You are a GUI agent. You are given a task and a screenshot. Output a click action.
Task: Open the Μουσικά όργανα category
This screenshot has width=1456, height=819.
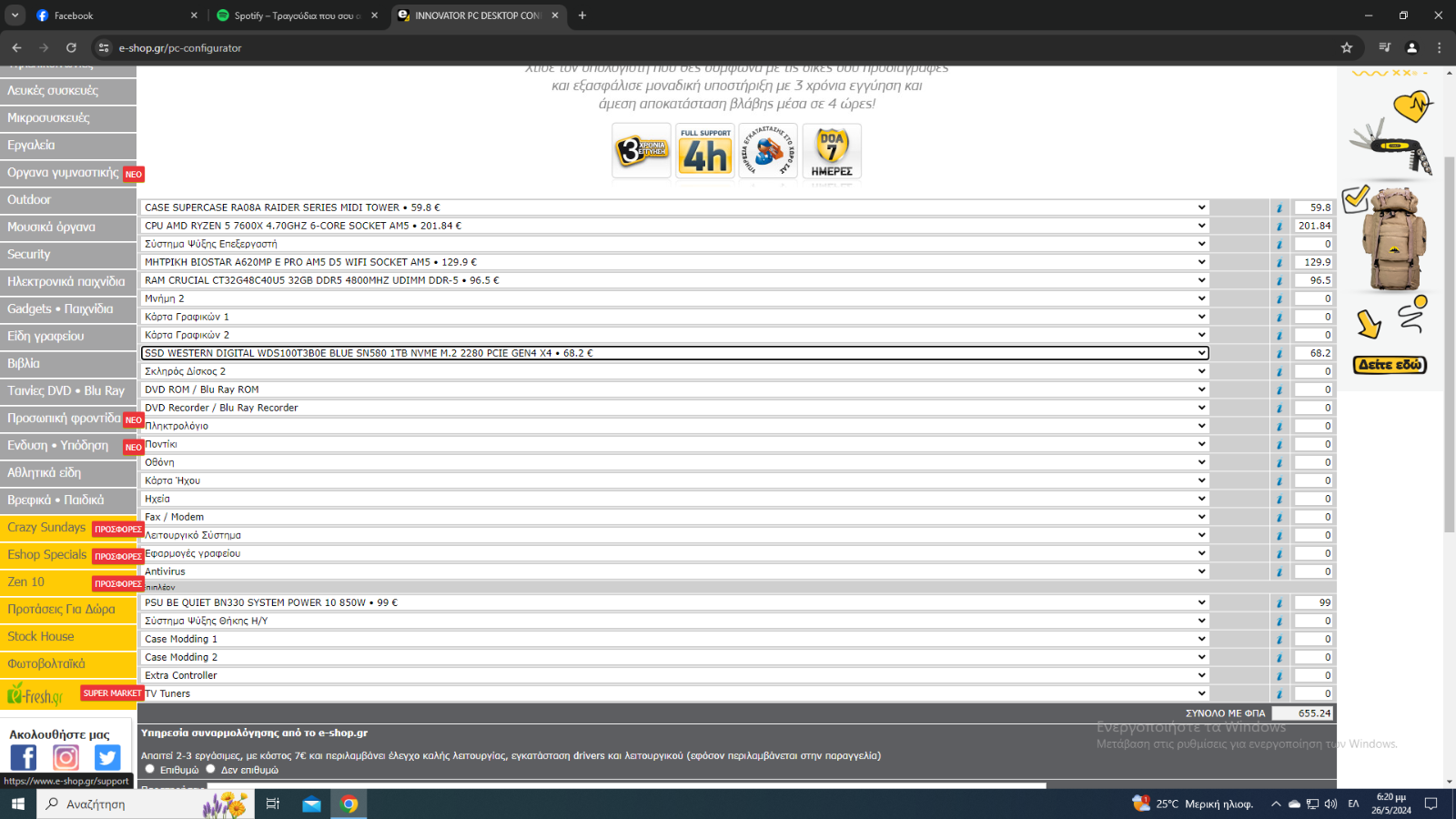click(x=68, y=227)
